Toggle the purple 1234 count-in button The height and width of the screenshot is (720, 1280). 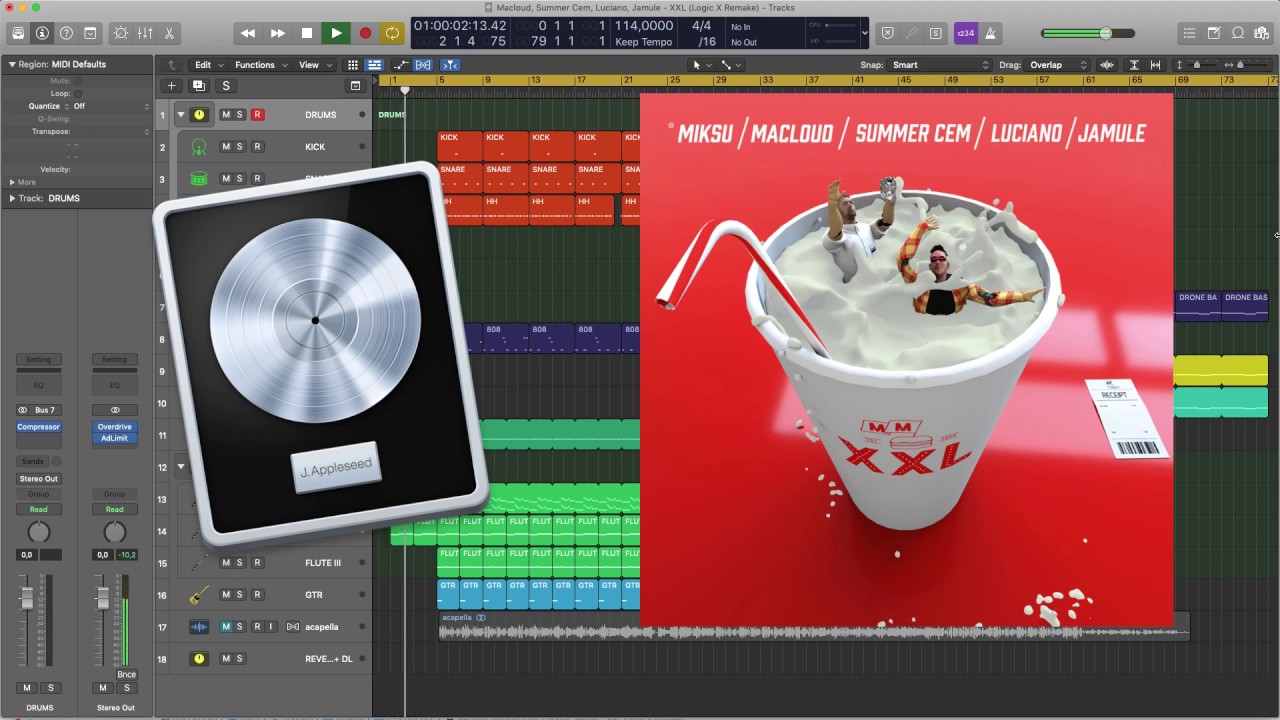966,33
